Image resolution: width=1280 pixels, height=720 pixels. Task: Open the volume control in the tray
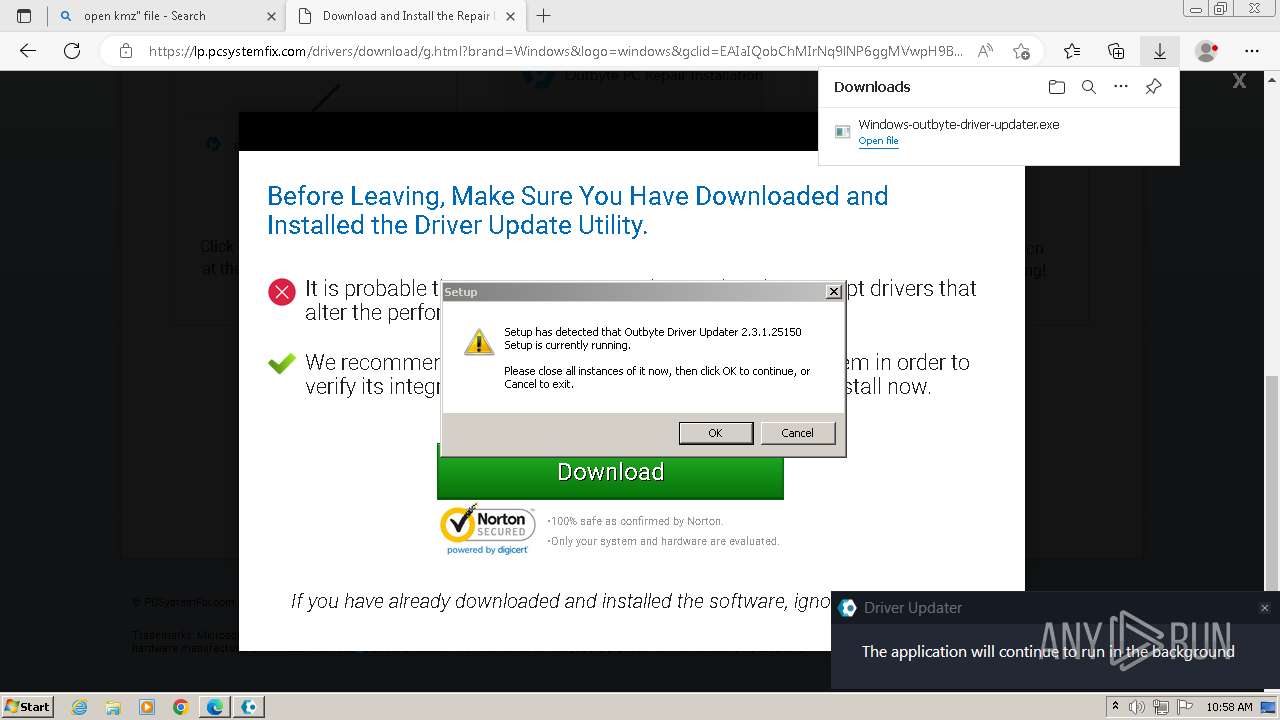[1137, 707]
